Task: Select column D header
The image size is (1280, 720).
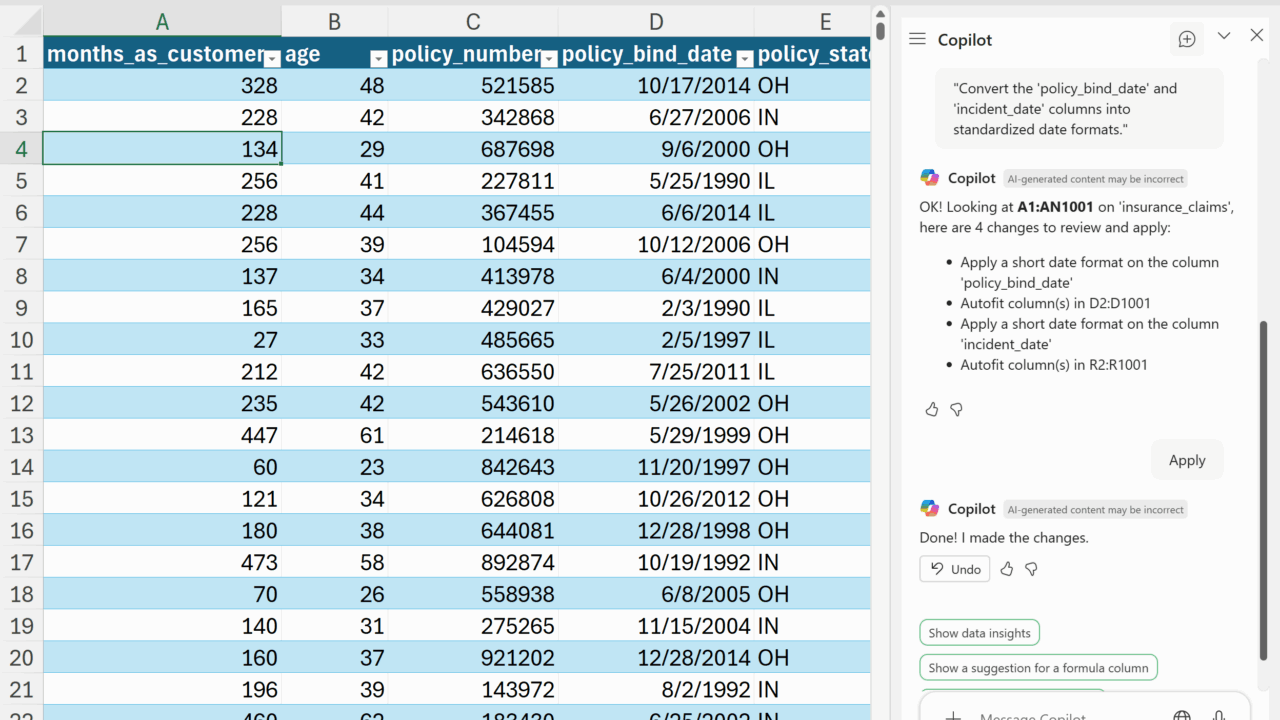Action: 655,22
